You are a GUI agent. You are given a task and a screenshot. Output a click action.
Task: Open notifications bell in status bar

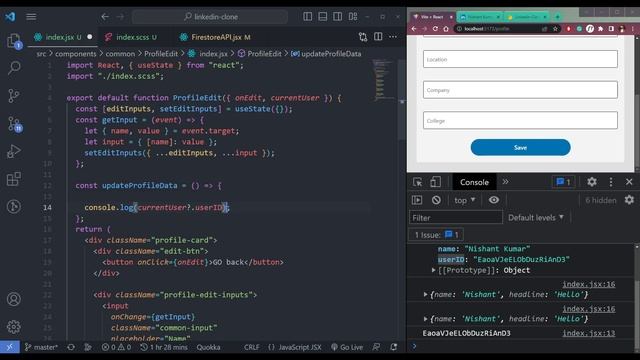tap(394, 347)
